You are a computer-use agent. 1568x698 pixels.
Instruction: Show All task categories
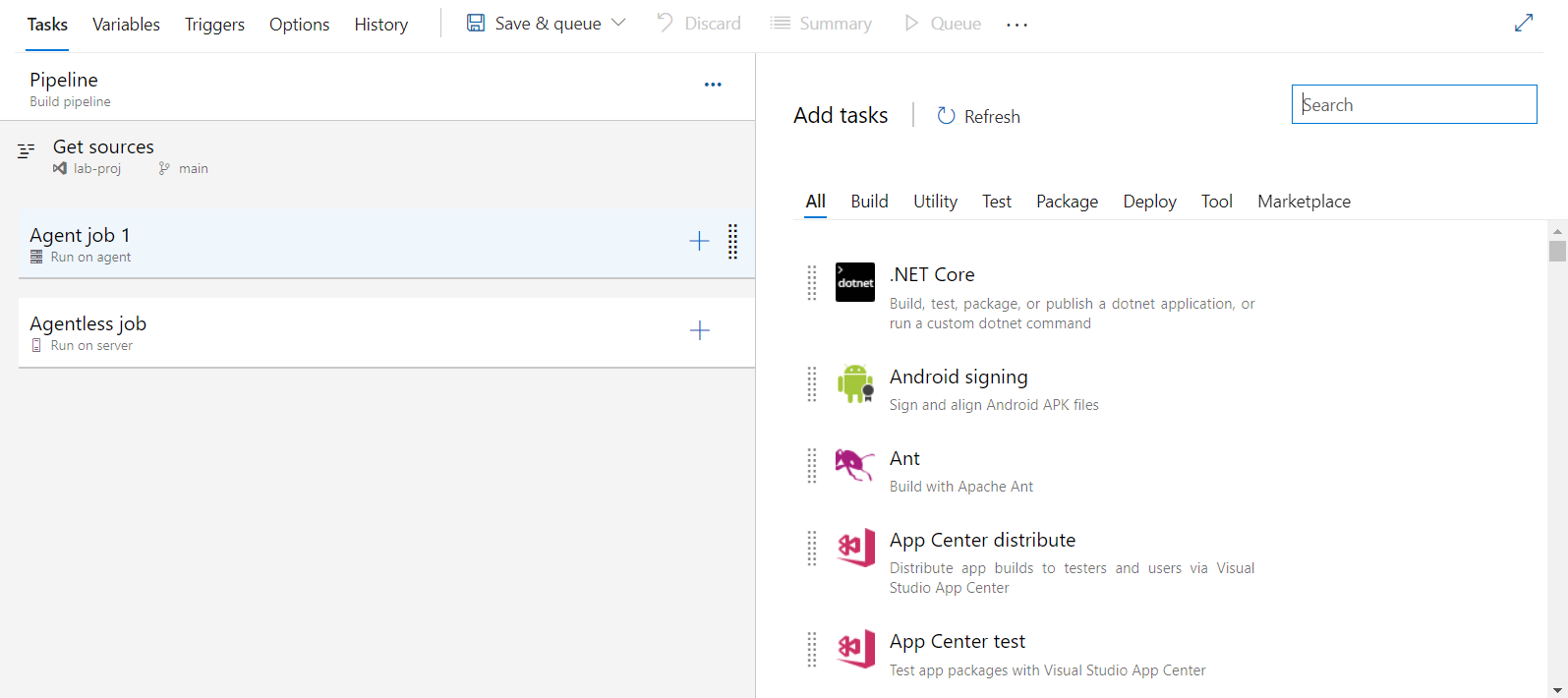[816, 202]
